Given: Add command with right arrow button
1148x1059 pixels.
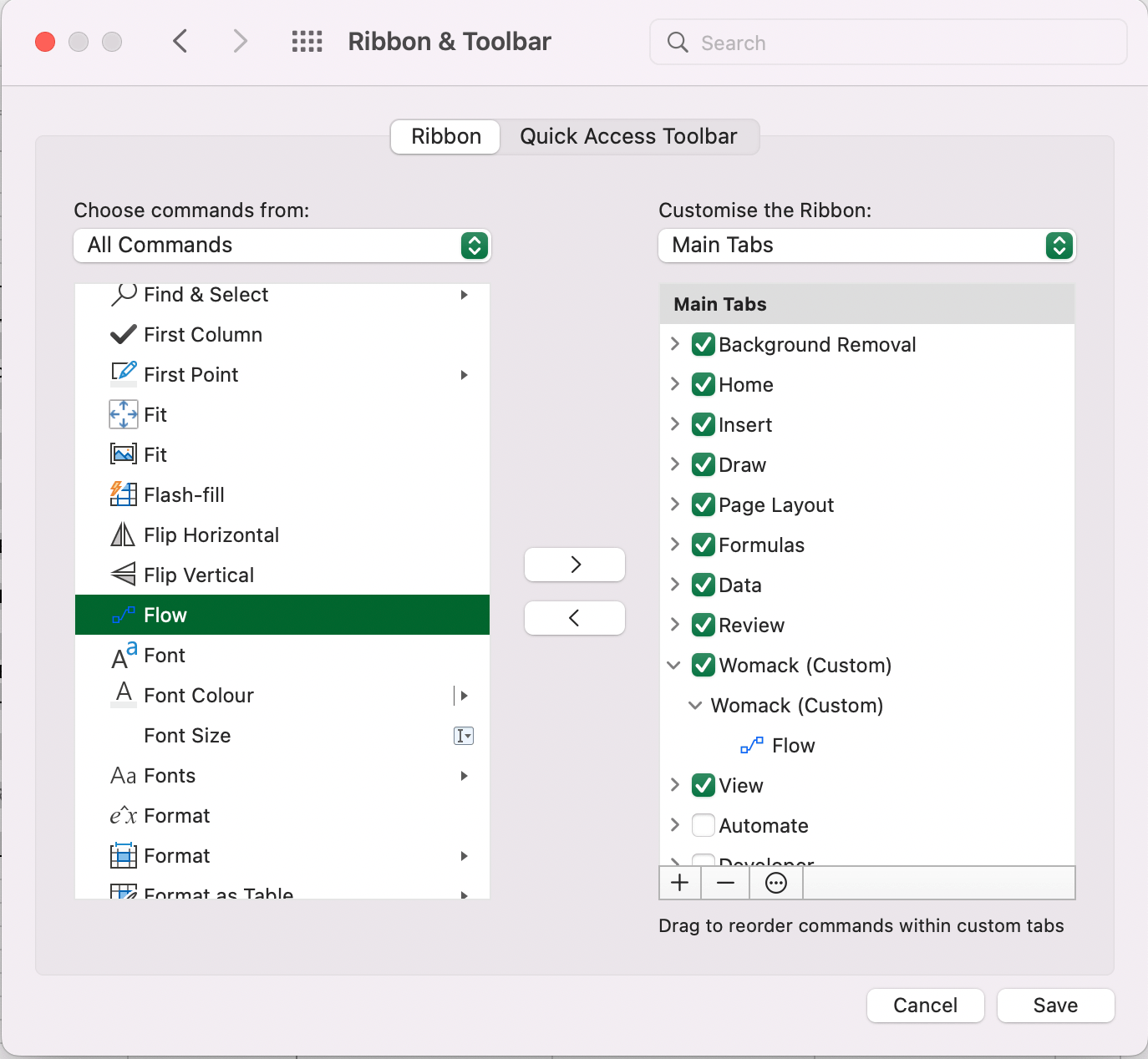Looking at the screenshot, I should [x=575, y=565].
